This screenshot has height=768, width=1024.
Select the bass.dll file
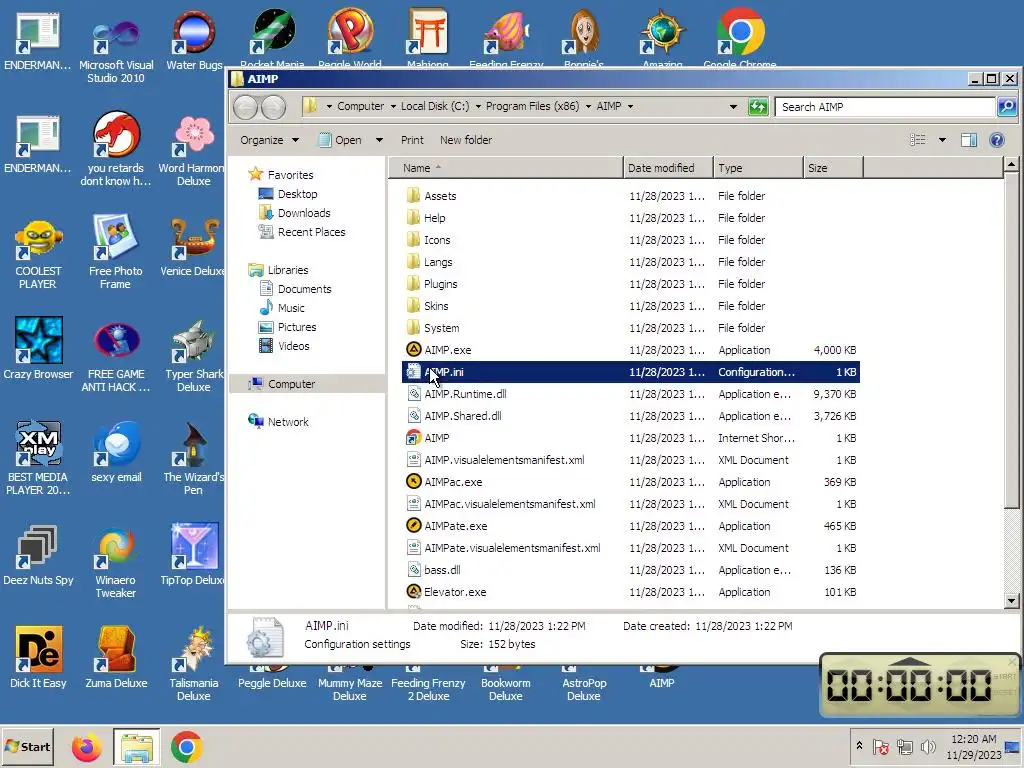coord(442,570)
